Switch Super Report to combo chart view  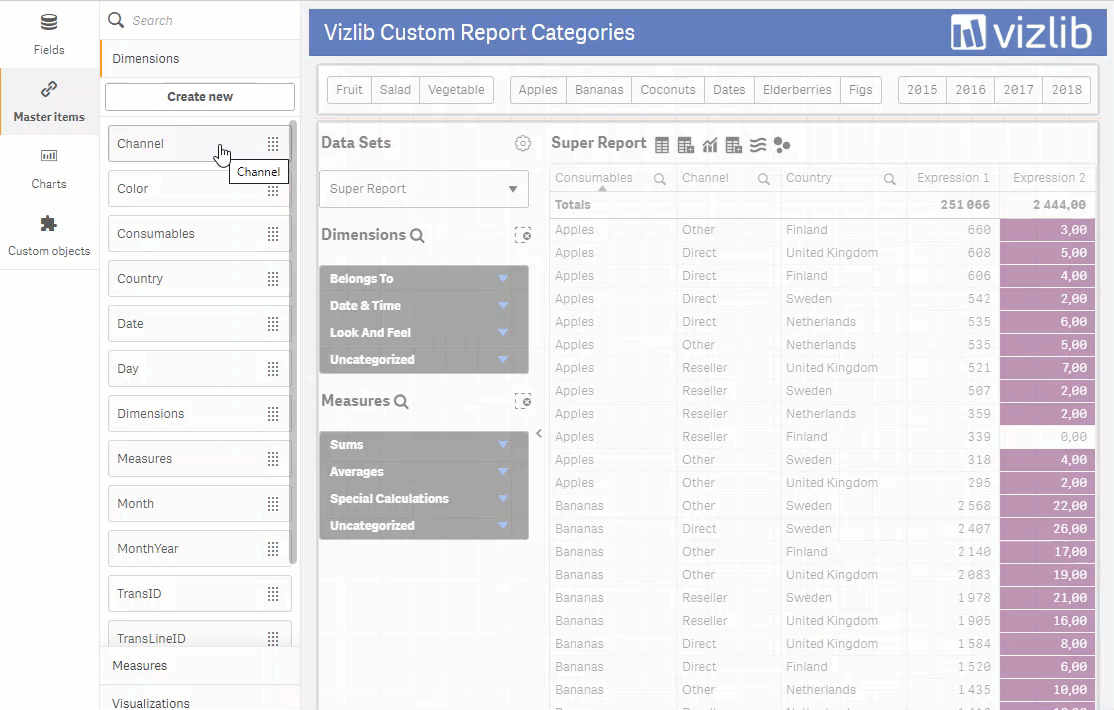pyautogui.click(x=710, y=145)
